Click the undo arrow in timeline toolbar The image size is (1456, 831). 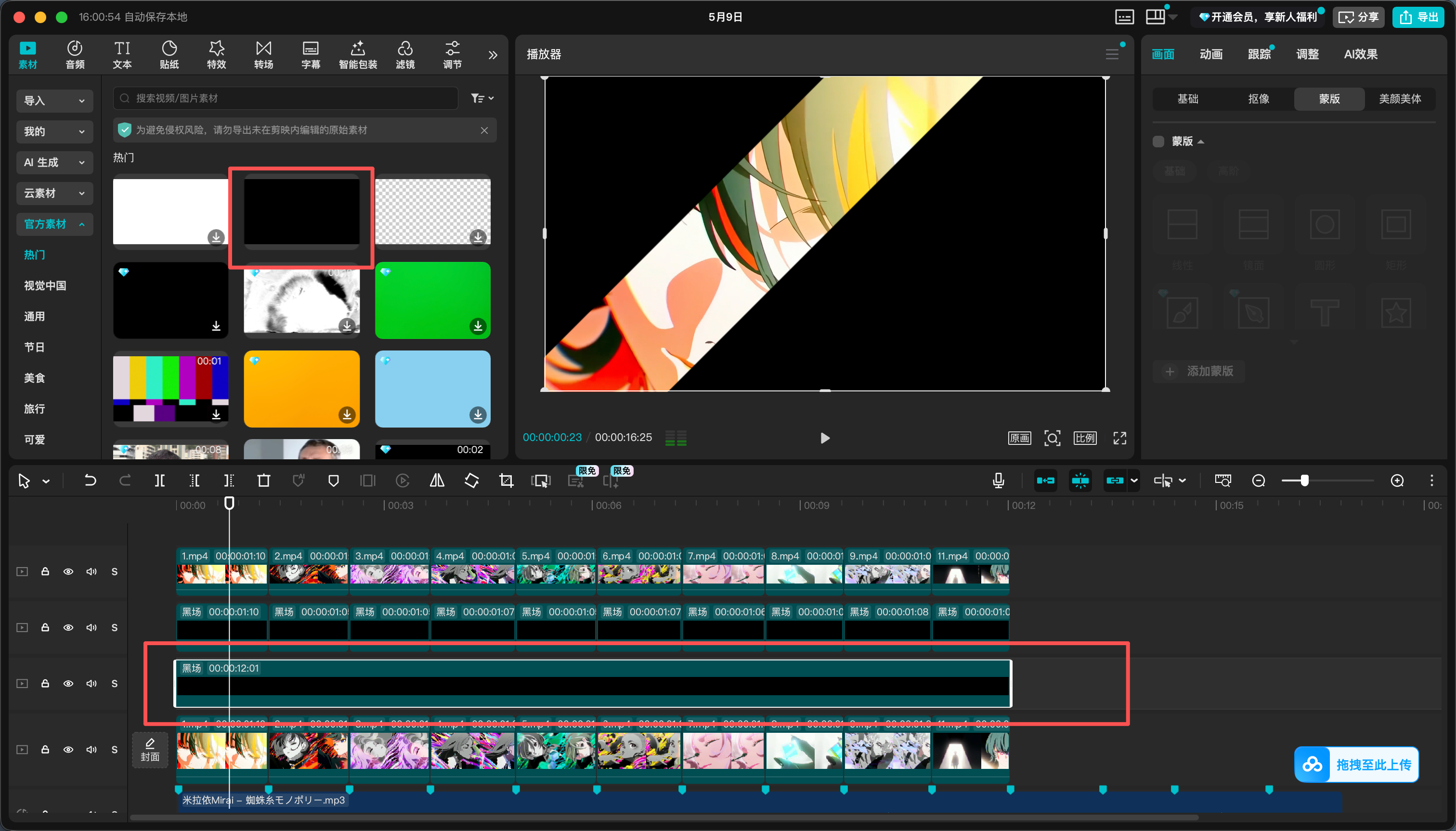click(90, 480)
